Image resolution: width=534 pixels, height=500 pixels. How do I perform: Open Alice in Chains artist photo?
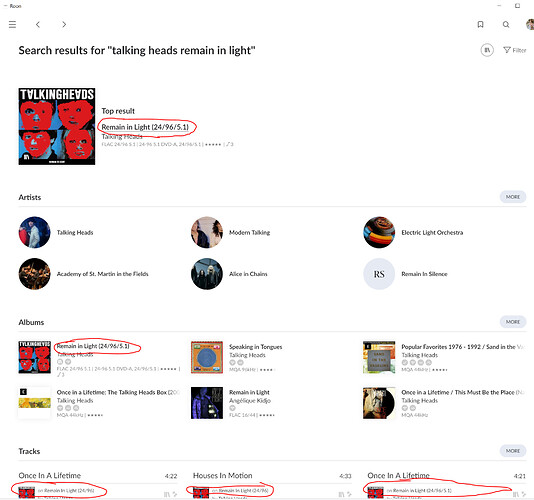(x=207, y=274)
